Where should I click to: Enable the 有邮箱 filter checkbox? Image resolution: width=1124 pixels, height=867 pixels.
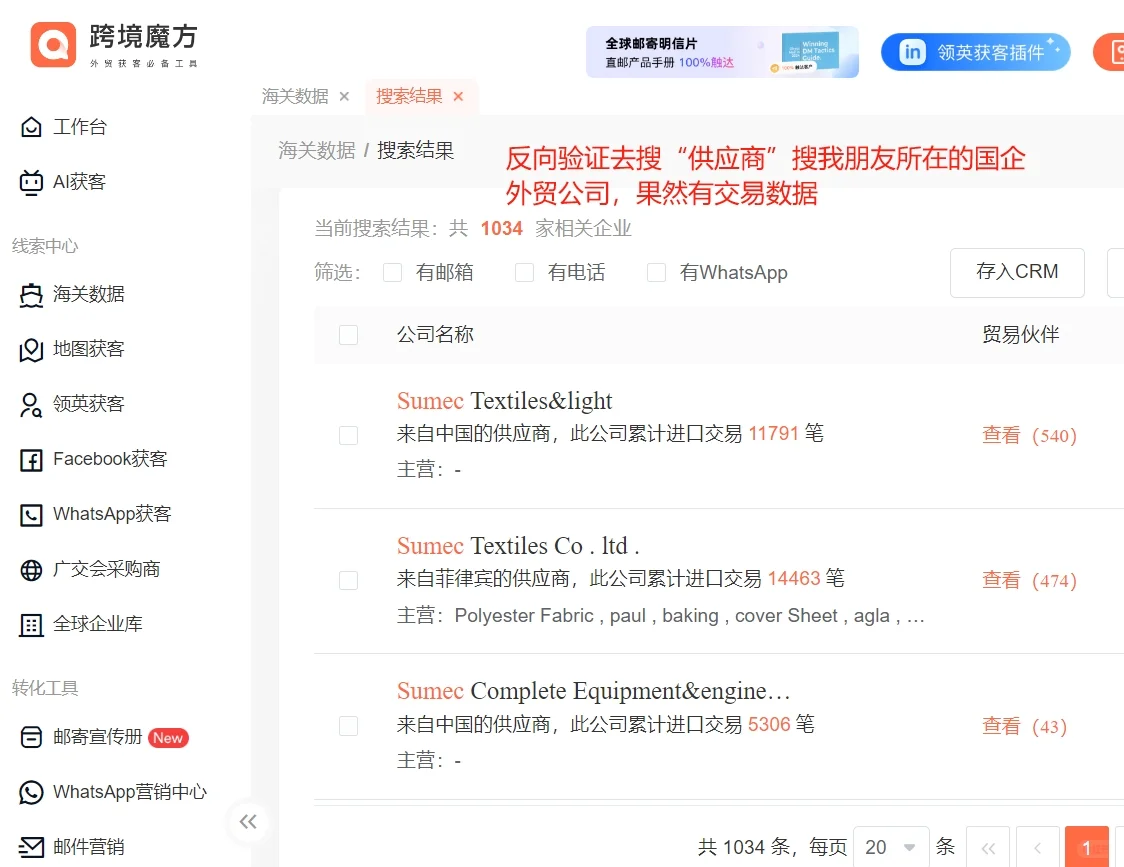click(x=392, y=272)
